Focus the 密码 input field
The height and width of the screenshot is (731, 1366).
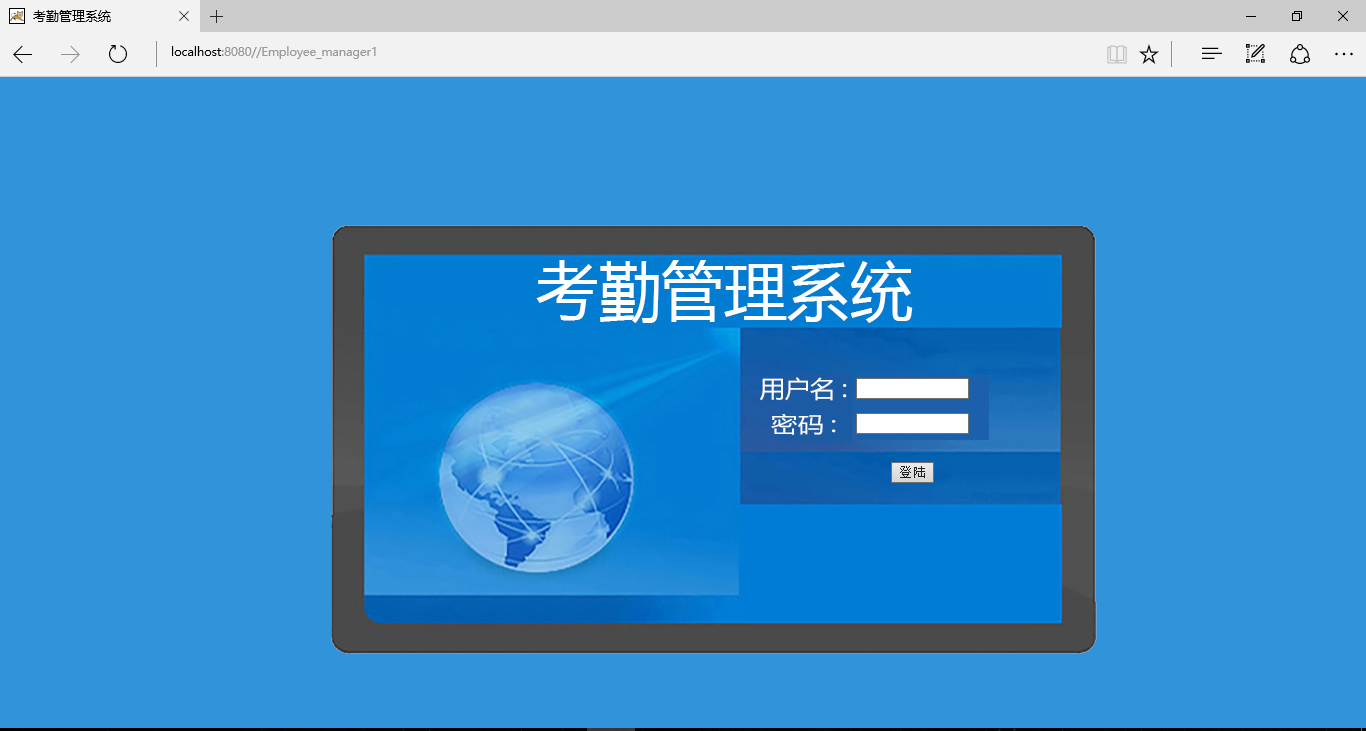[x=912, y=424]
